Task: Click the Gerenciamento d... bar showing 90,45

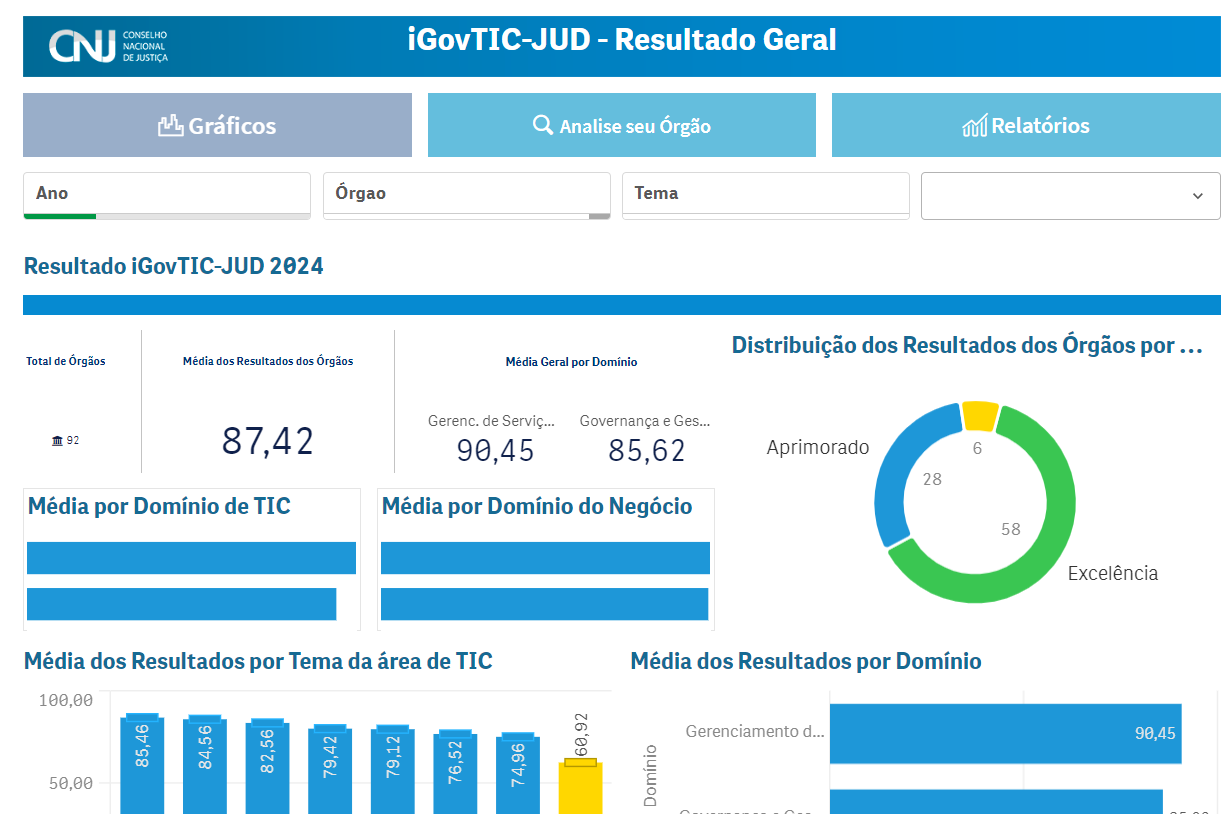Action: tap(1005, 733)
